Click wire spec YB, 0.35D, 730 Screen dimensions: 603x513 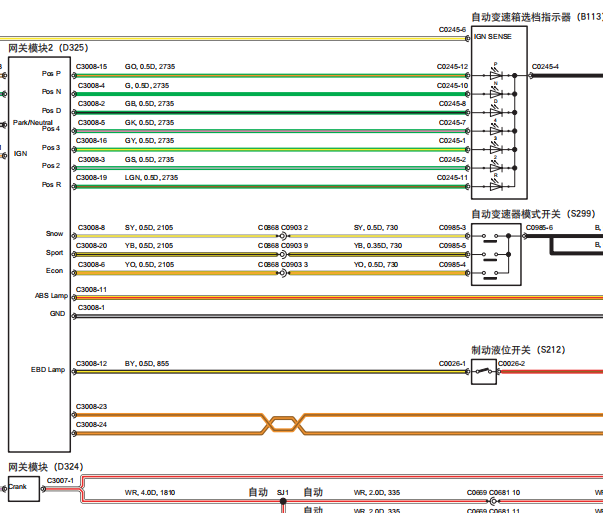click(378, 246)
